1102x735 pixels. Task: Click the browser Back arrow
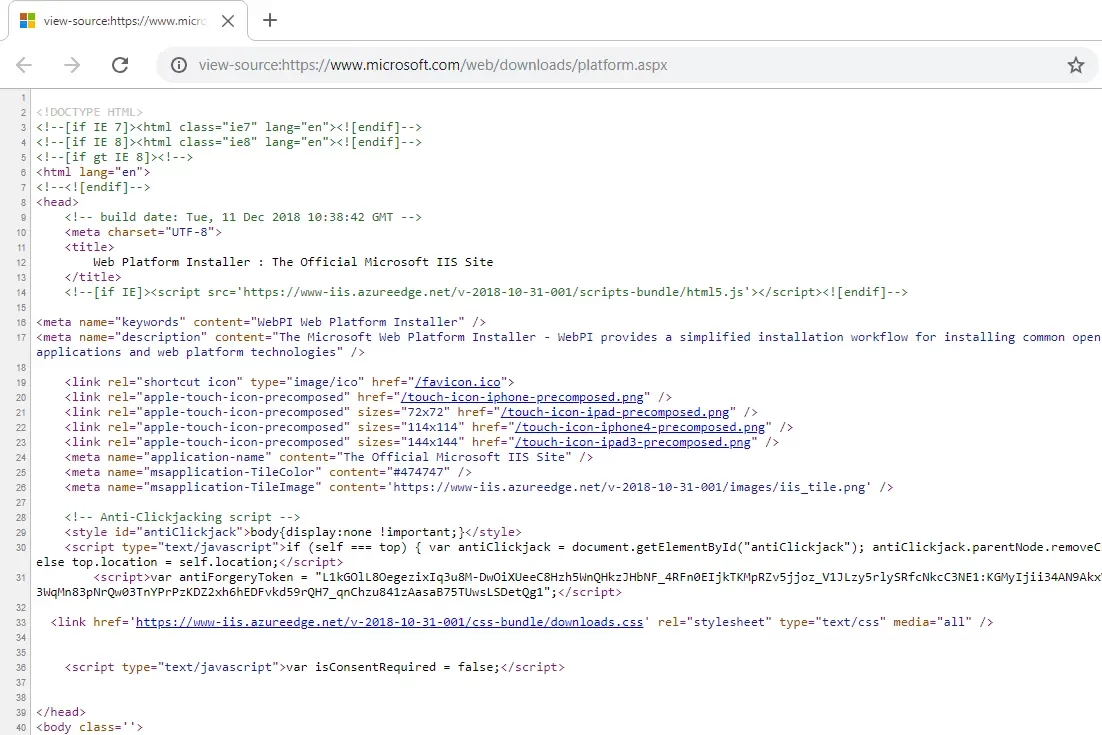tap(24, 65)
